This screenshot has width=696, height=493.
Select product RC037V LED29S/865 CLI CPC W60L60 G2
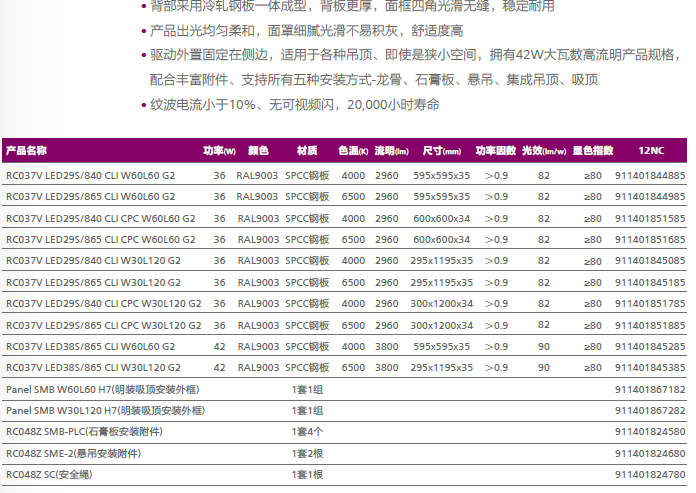(100, 239)
